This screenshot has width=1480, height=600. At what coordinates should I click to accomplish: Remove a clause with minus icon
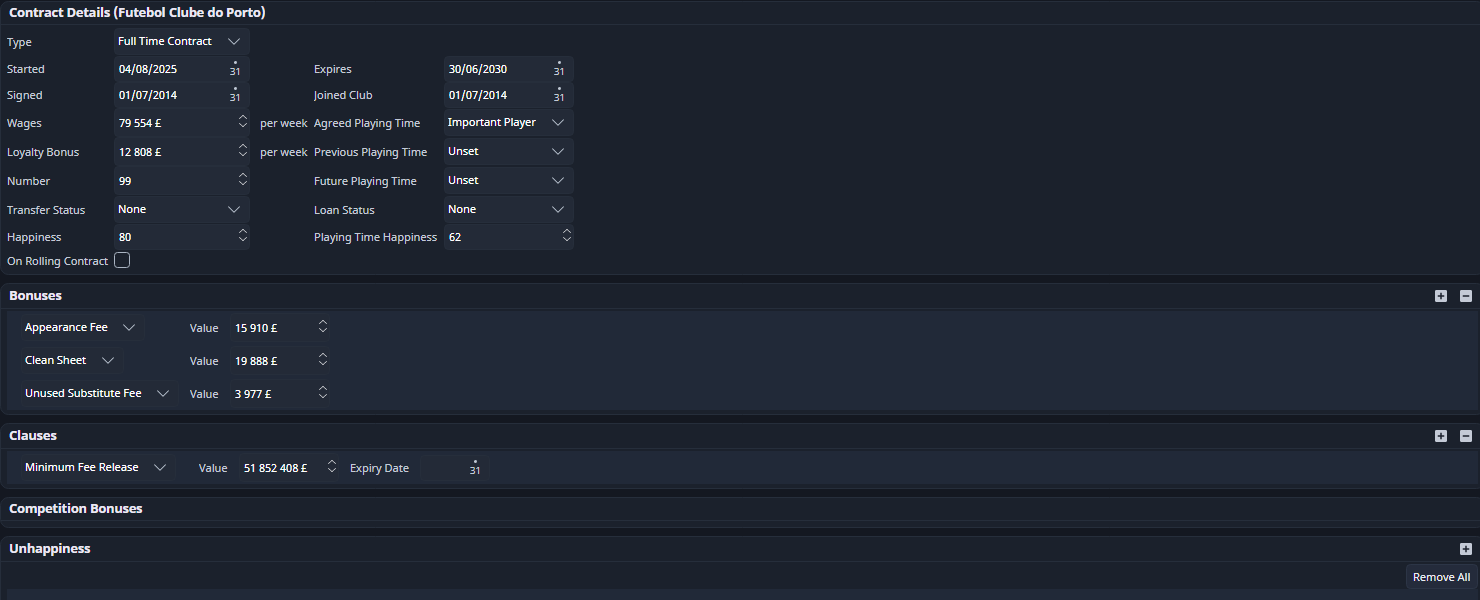click(x=1466, y=436)
